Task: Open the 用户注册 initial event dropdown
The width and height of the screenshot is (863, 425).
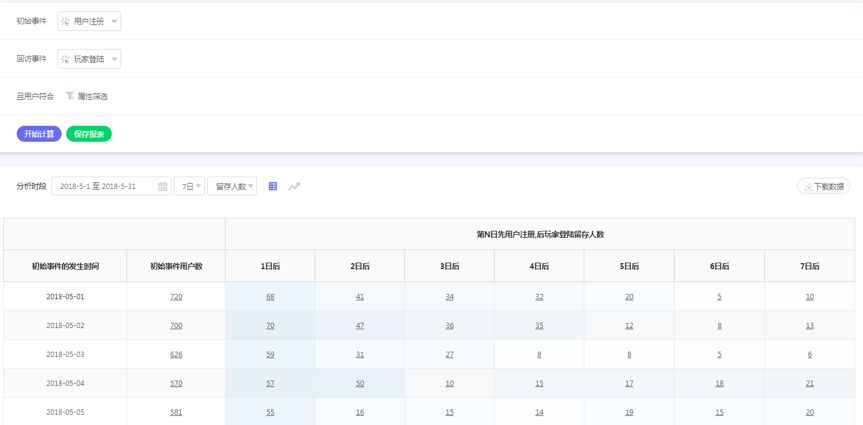Action: point(89,21)
